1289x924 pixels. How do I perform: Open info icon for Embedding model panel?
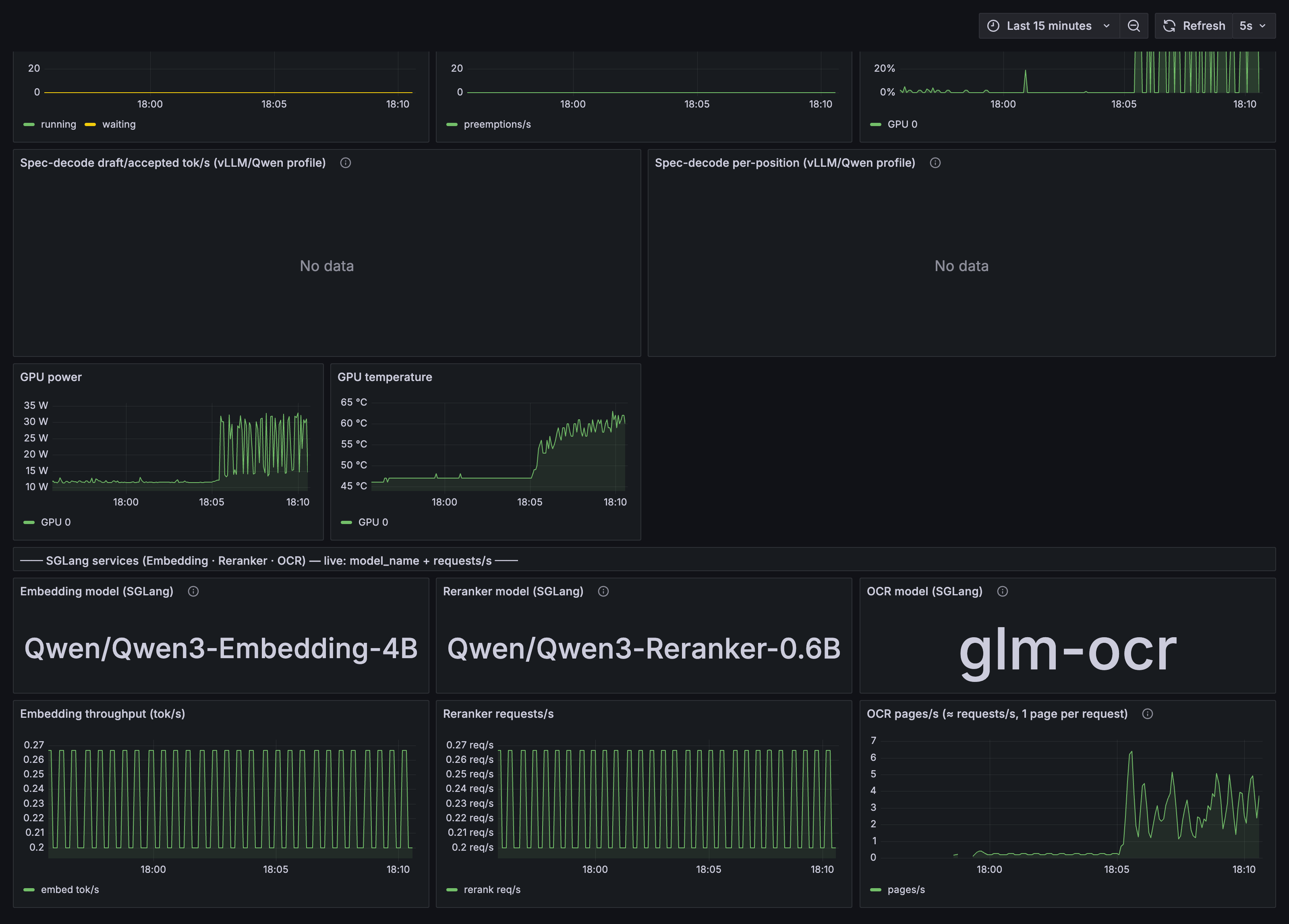tap(193, 592)
